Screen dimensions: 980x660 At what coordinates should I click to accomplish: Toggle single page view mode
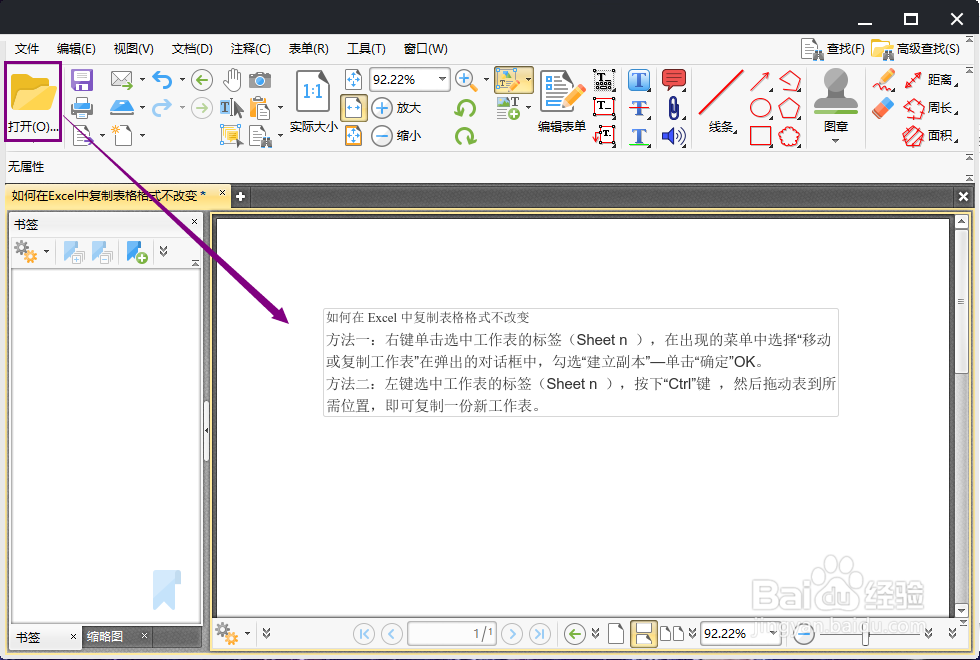[x=617, y=633]
